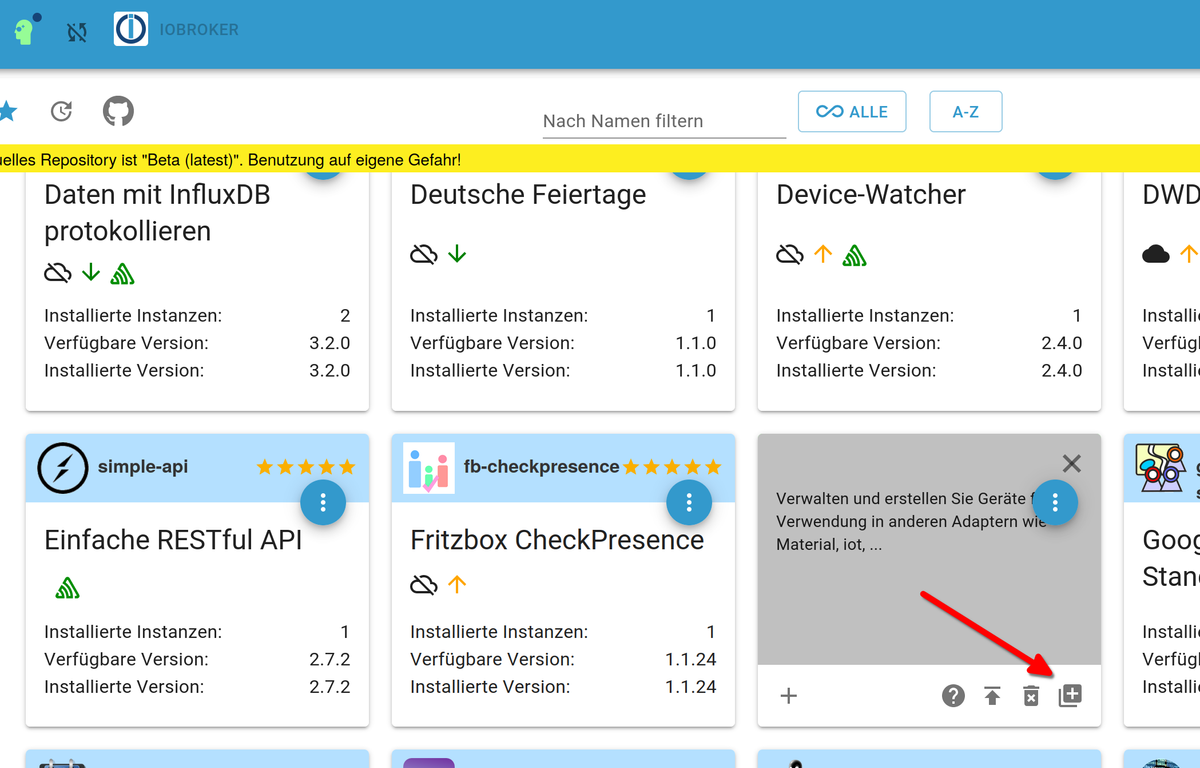1200x768 pixels.
Task: Click Sentry icon on Einfache RESTful API card
Action: [x=67, y=588]
